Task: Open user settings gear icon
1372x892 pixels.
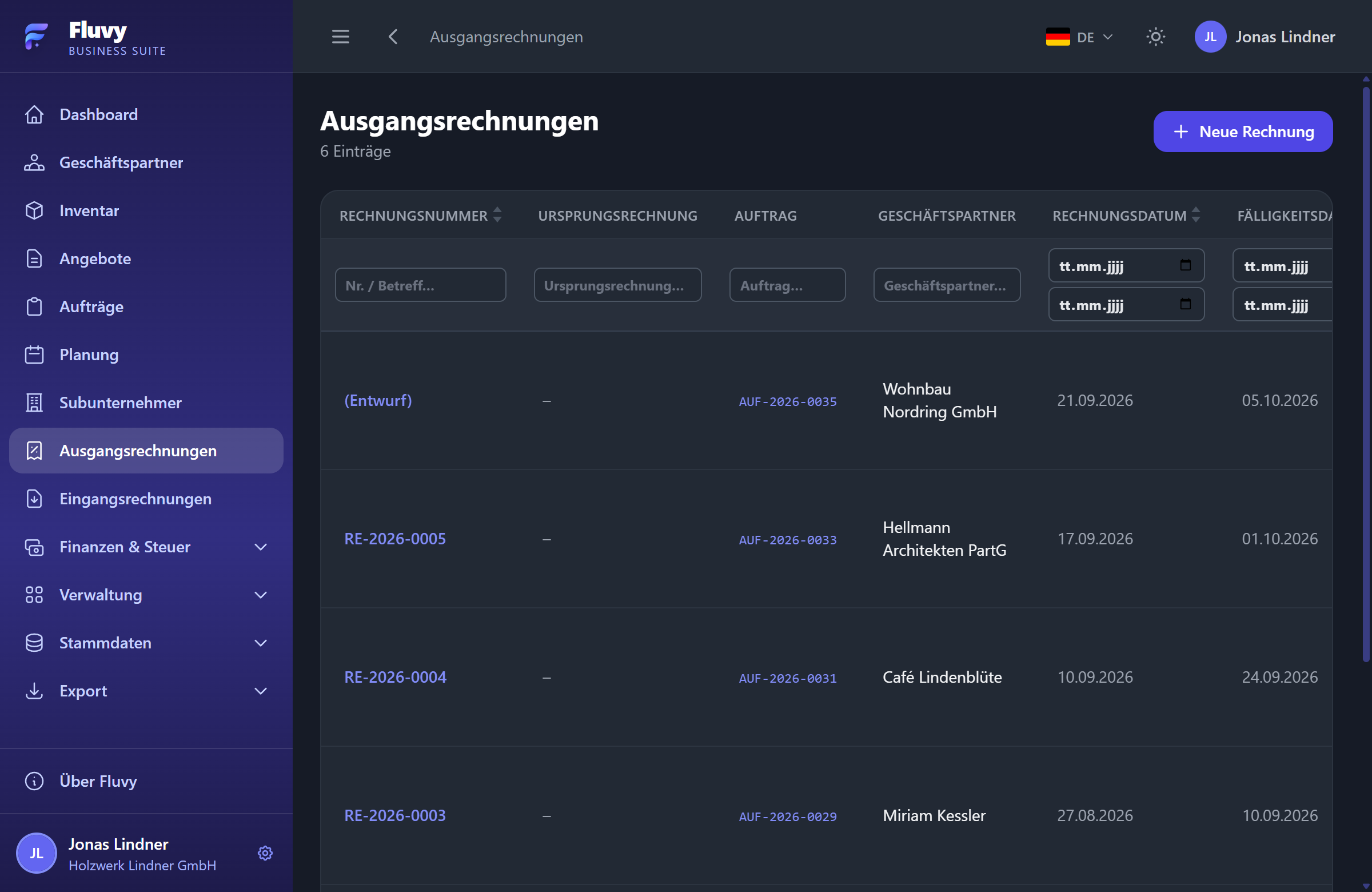Action: point(265,853)
